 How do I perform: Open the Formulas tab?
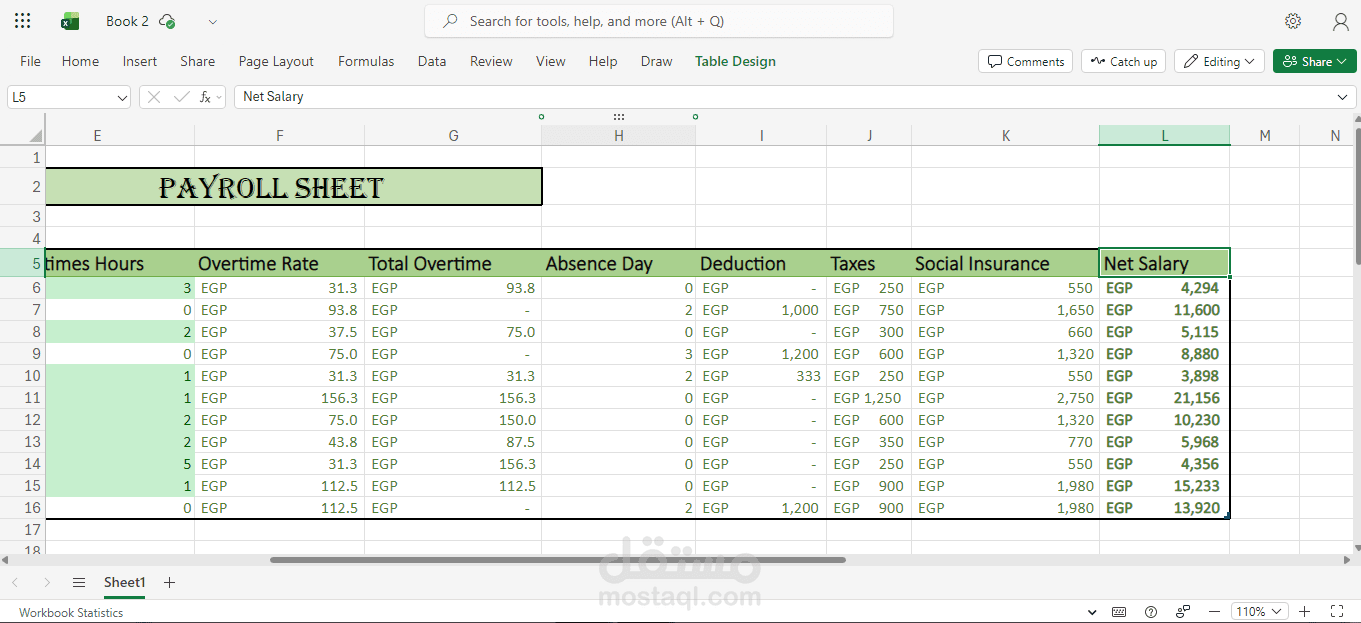tap(366, 61)
